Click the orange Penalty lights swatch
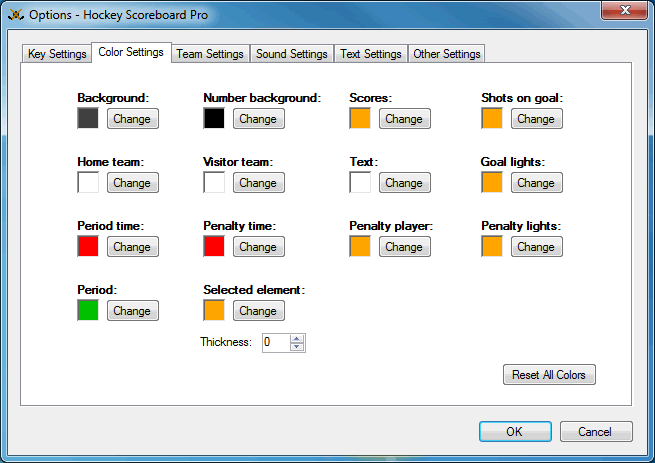Screen dimensions: 655x463 [x=492, y=246]
